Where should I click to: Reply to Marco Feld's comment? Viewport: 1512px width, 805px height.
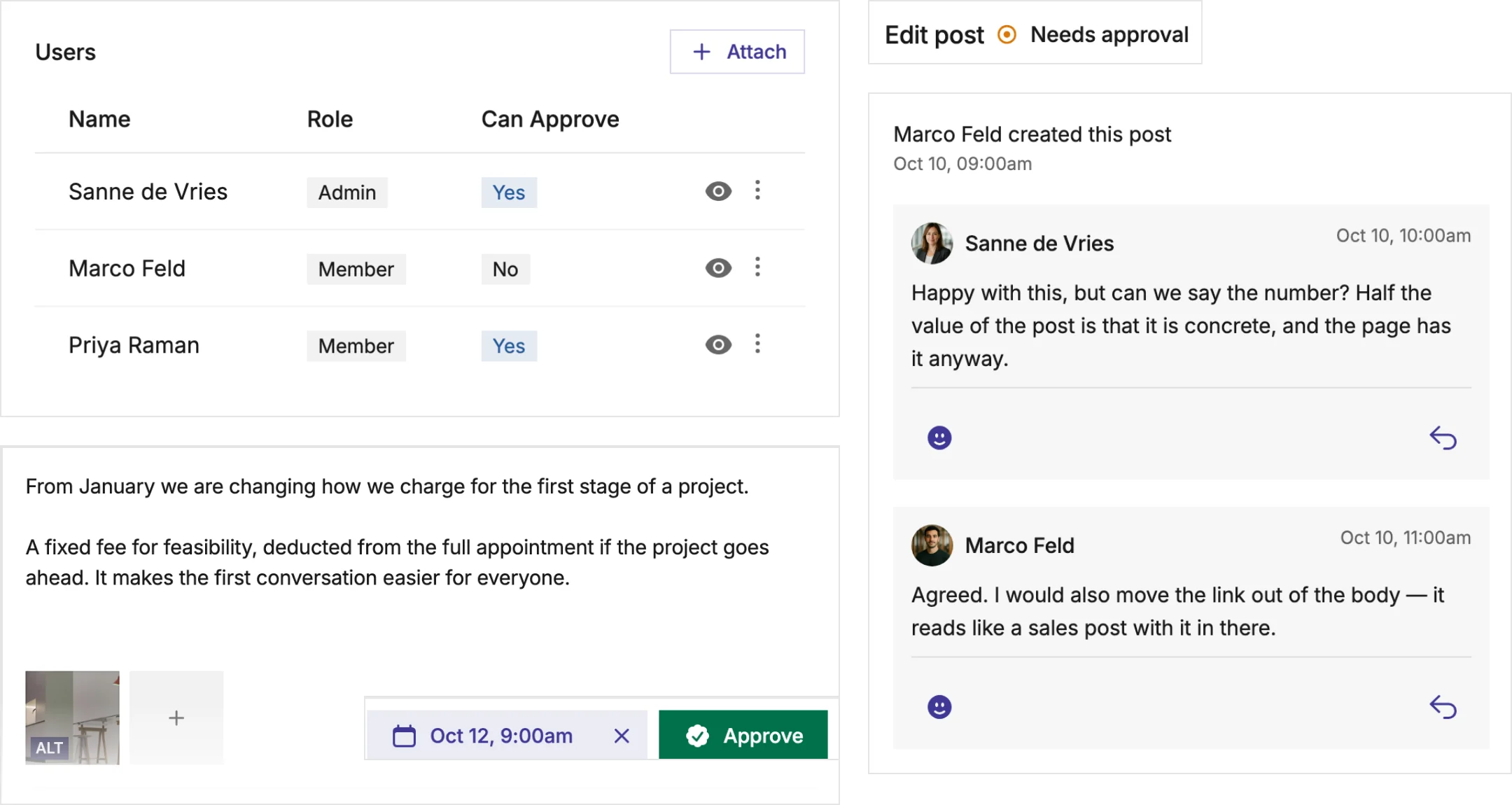coord(1443,707)
